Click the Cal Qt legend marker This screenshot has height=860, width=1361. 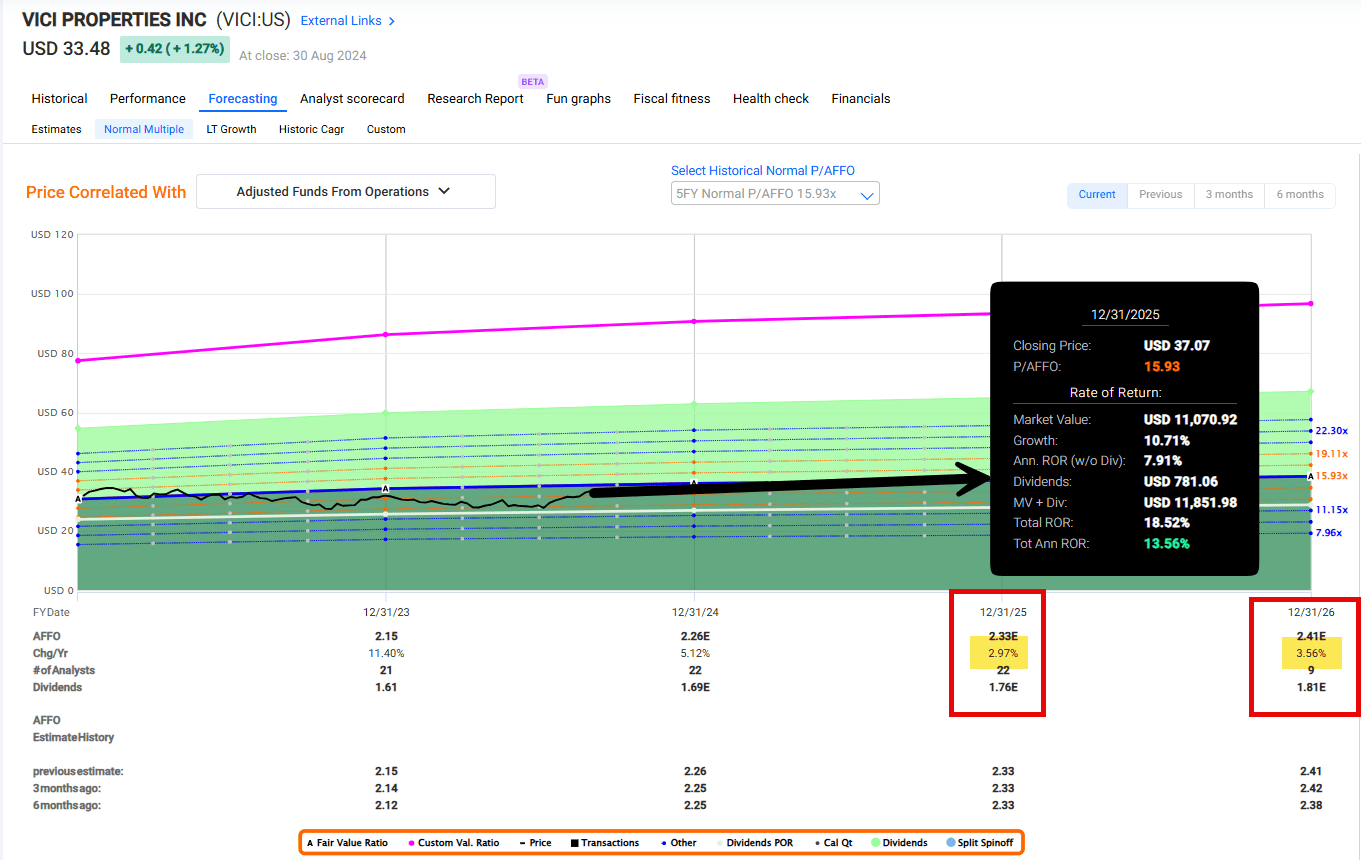[817, 843]
